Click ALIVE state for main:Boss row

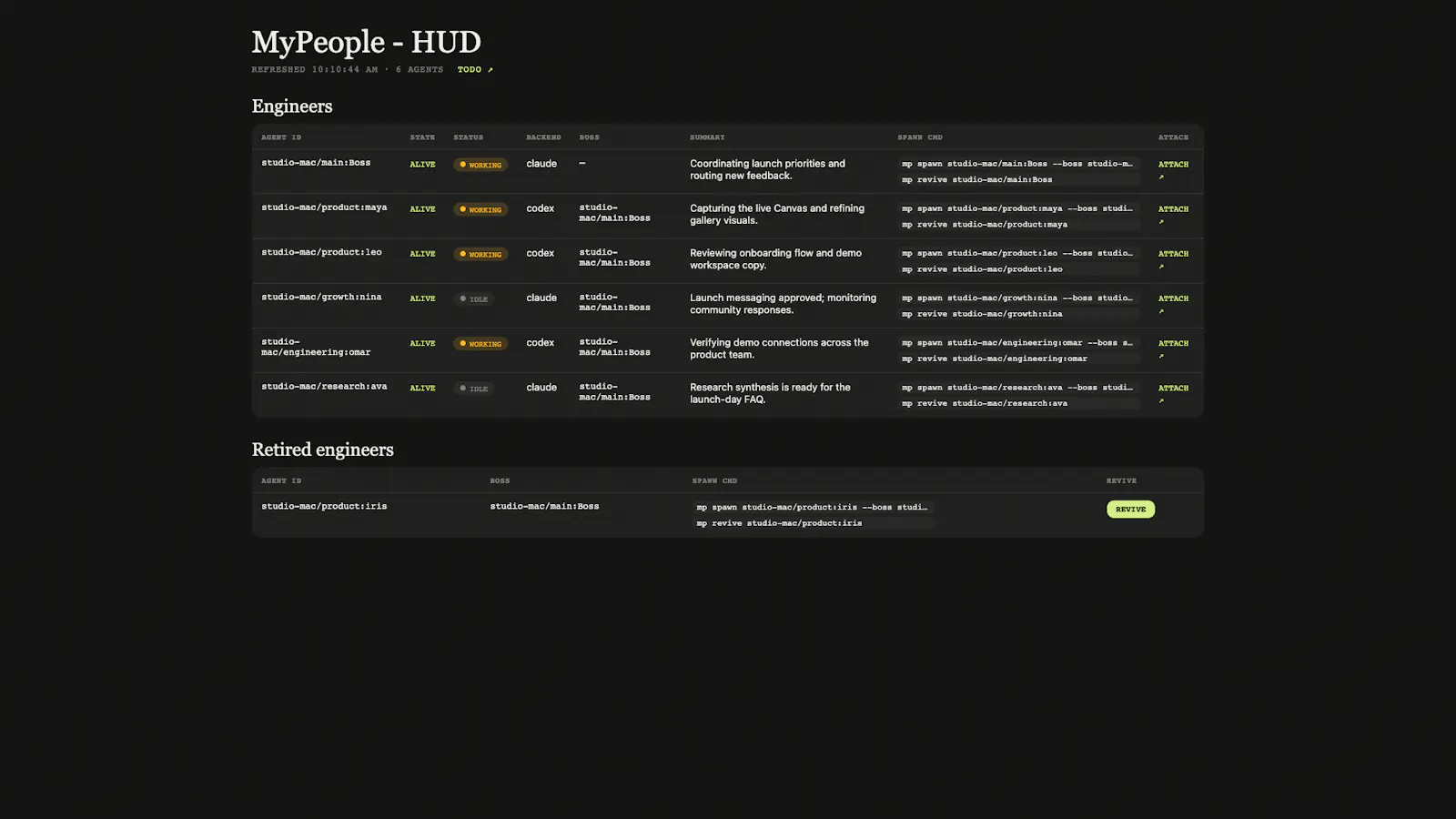click(x=422, y=165)
